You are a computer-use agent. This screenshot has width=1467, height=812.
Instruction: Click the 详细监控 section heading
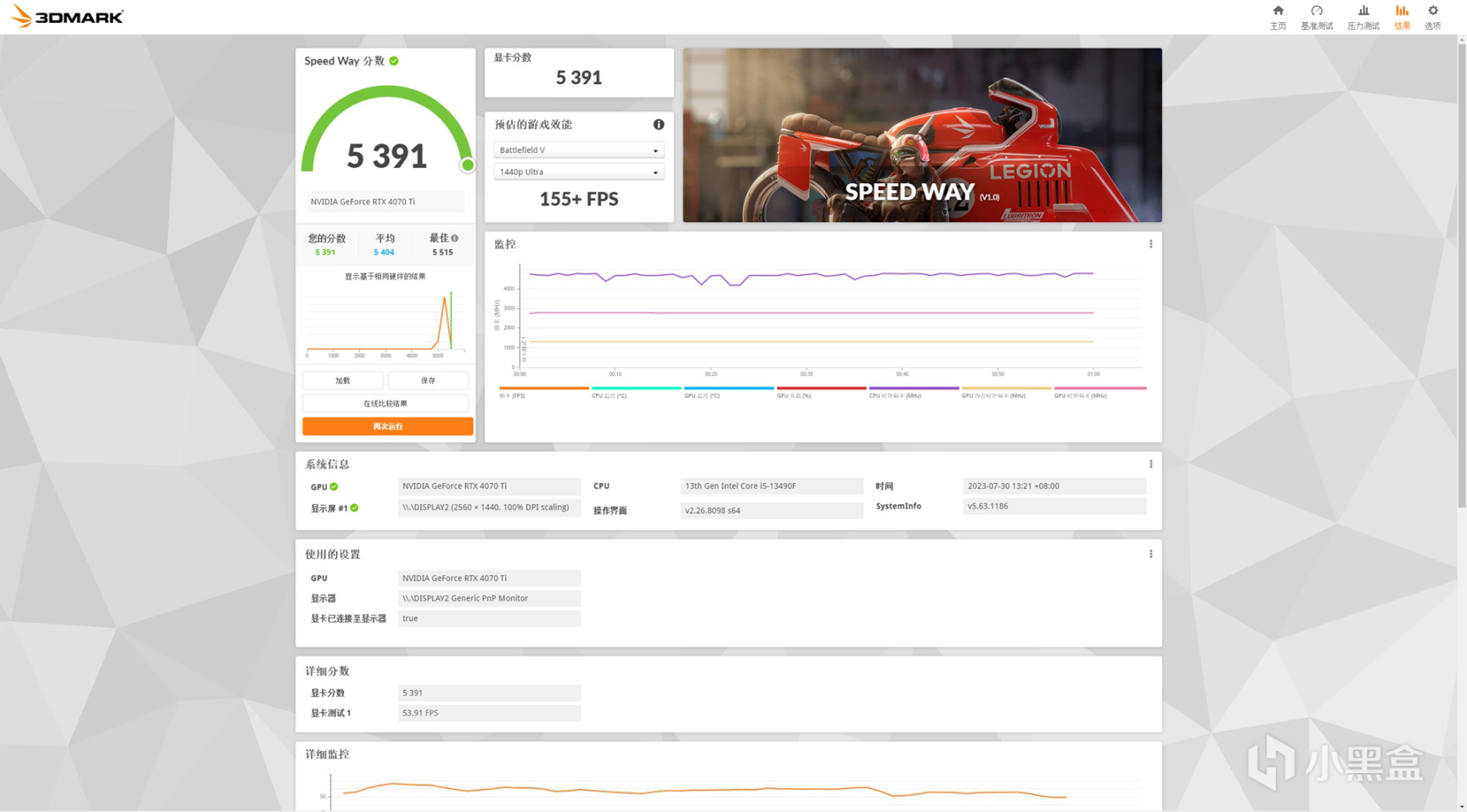[x=328, y=754]
